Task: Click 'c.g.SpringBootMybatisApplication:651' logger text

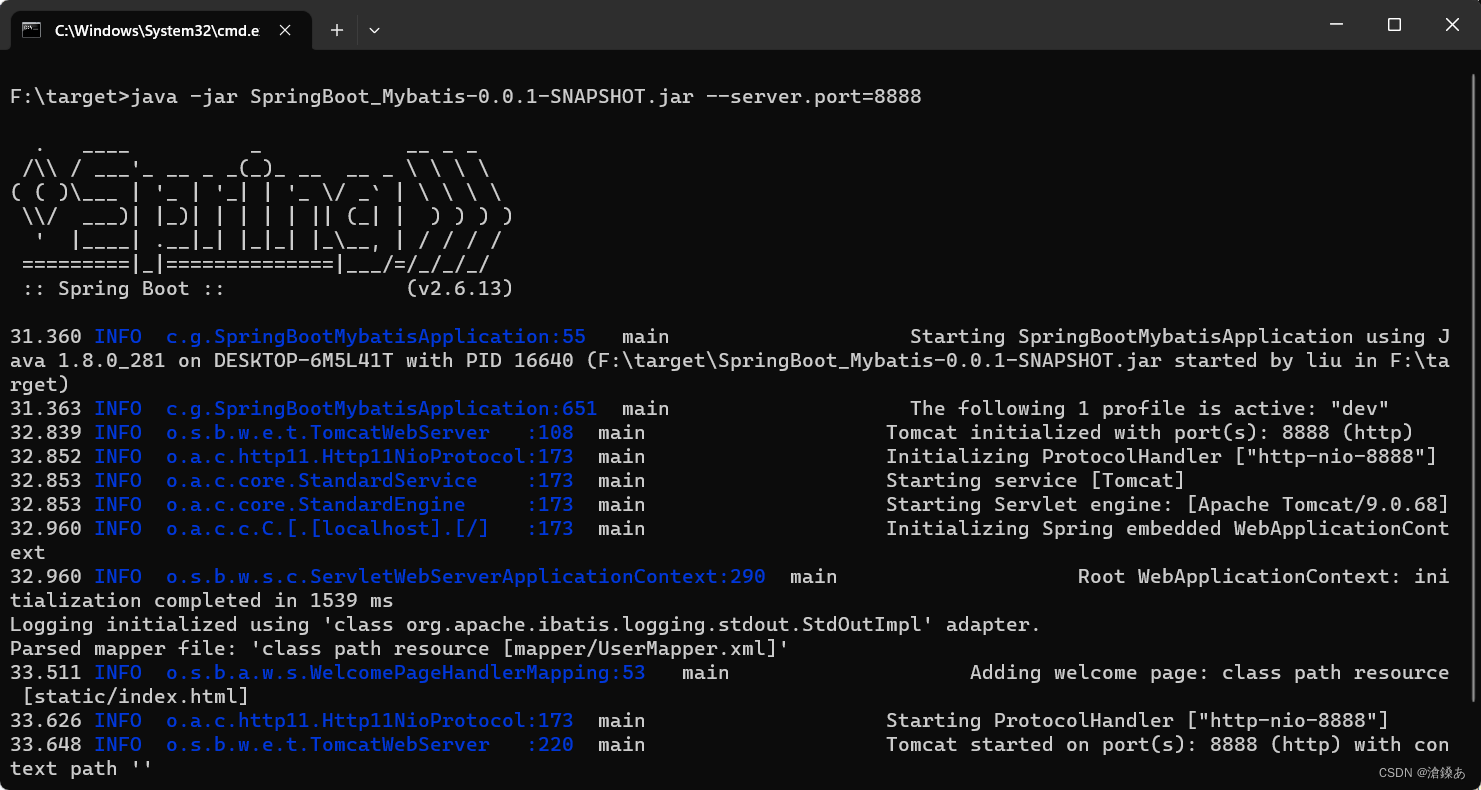Action: tap(382, 409)
